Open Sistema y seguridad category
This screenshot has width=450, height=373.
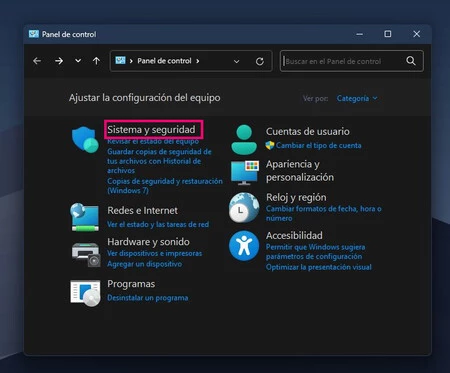click(x=151, y=130)
